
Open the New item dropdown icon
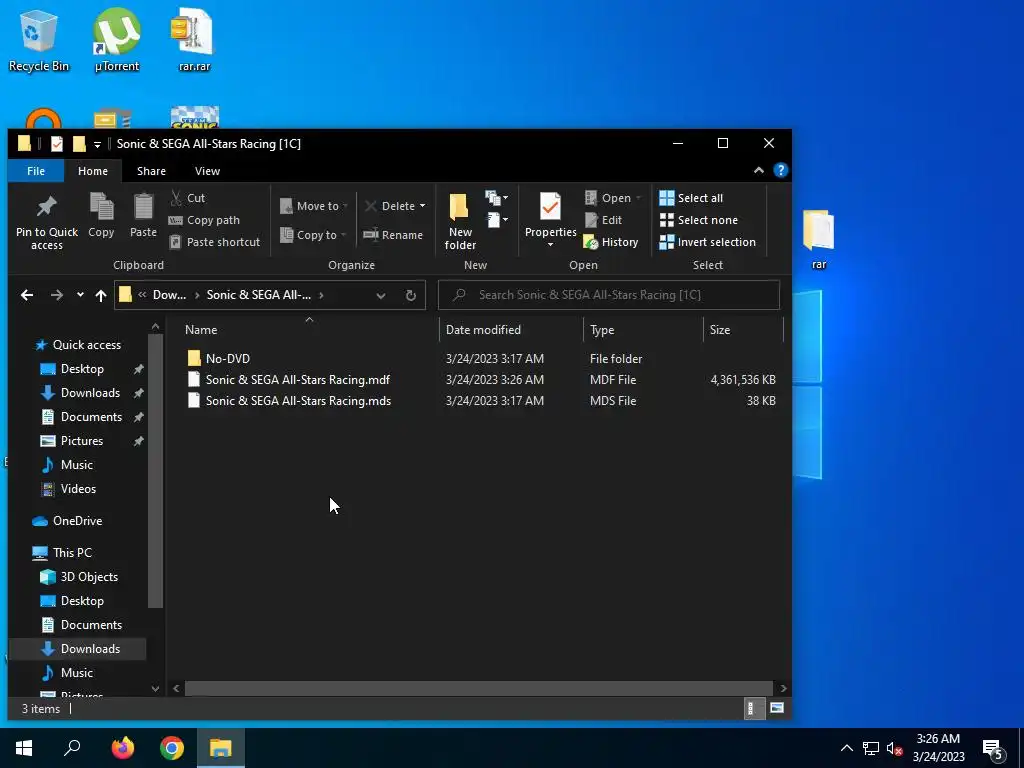coord(496,197)
